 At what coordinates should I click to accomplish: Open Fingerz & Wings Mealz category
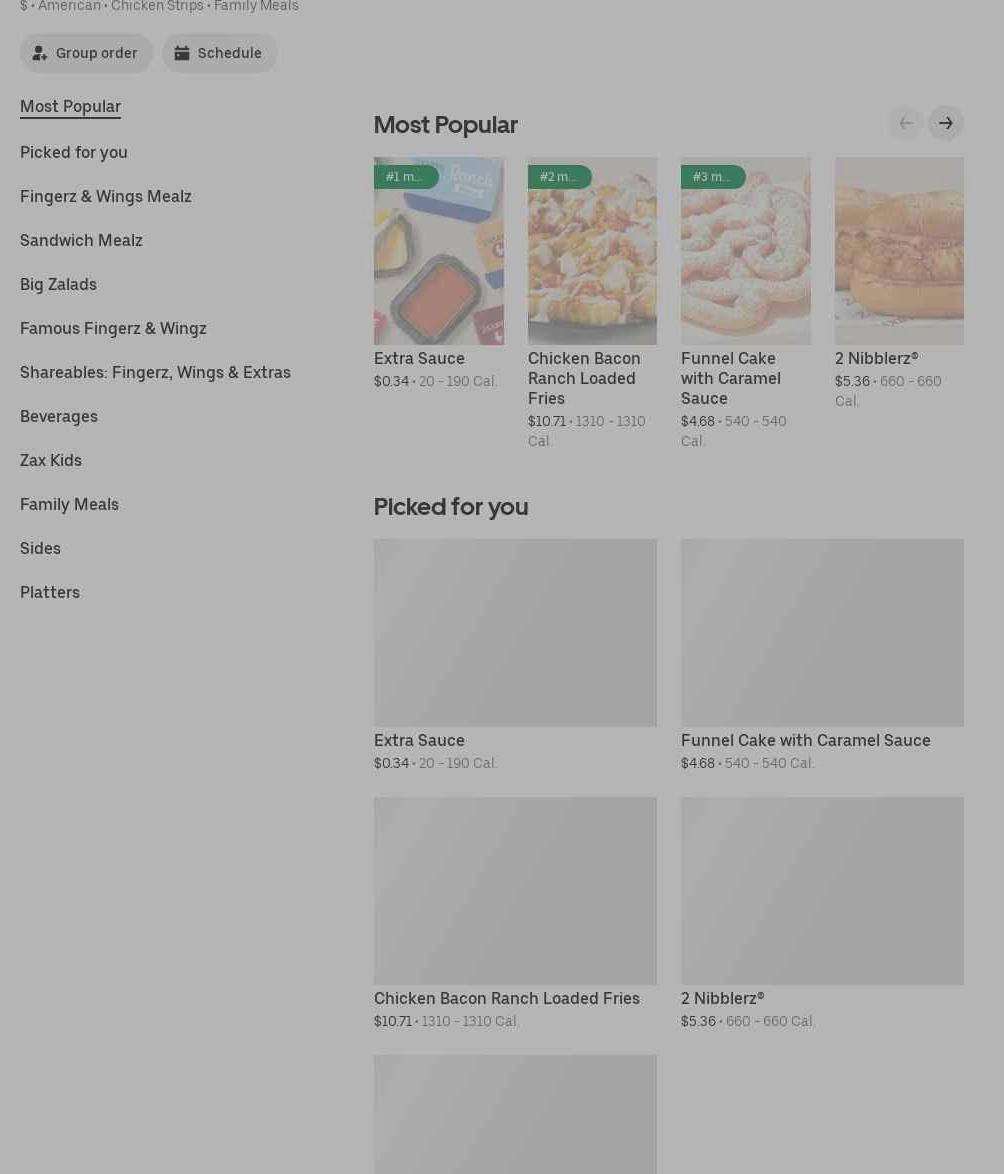(106, 196)
